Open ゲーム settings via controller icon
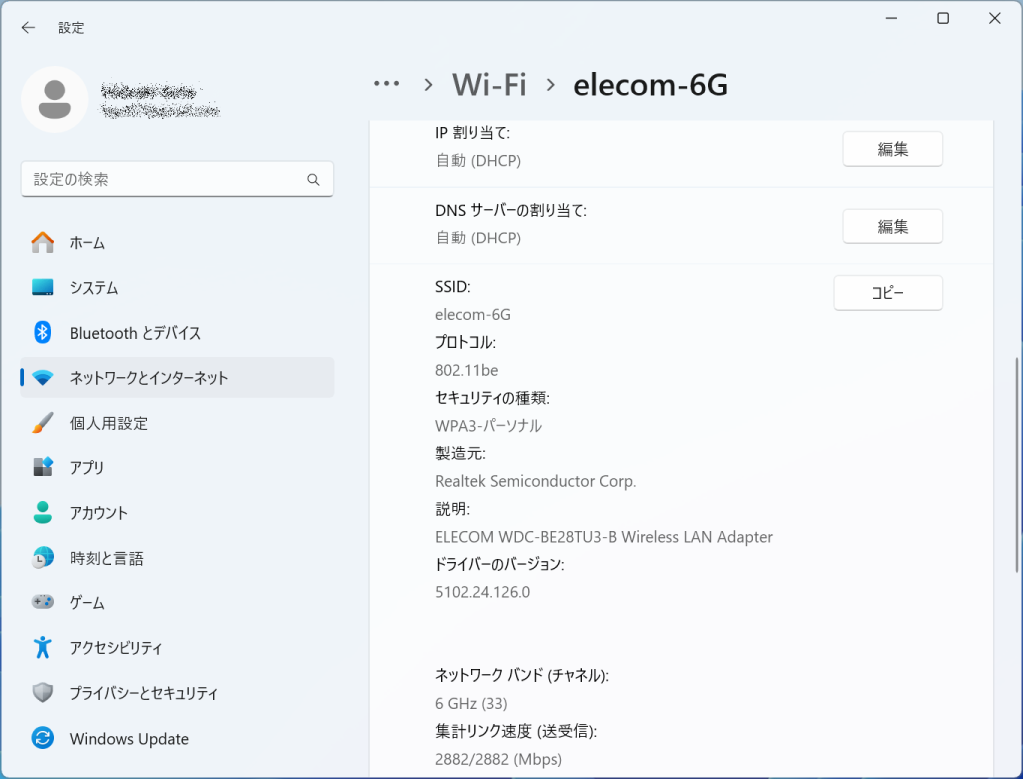 pos(41,602)
